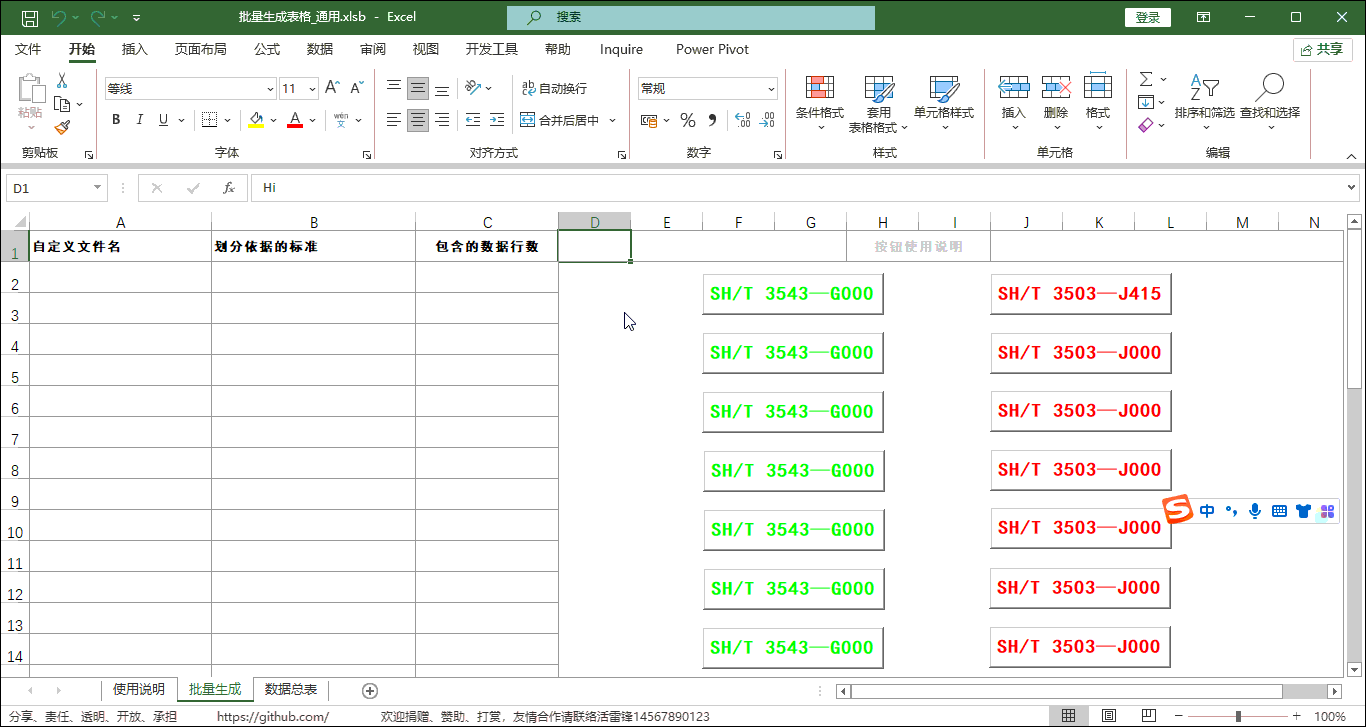Click the Find and Select magnifier
Screen dimensions: 1366x727
click(1269, 89)
